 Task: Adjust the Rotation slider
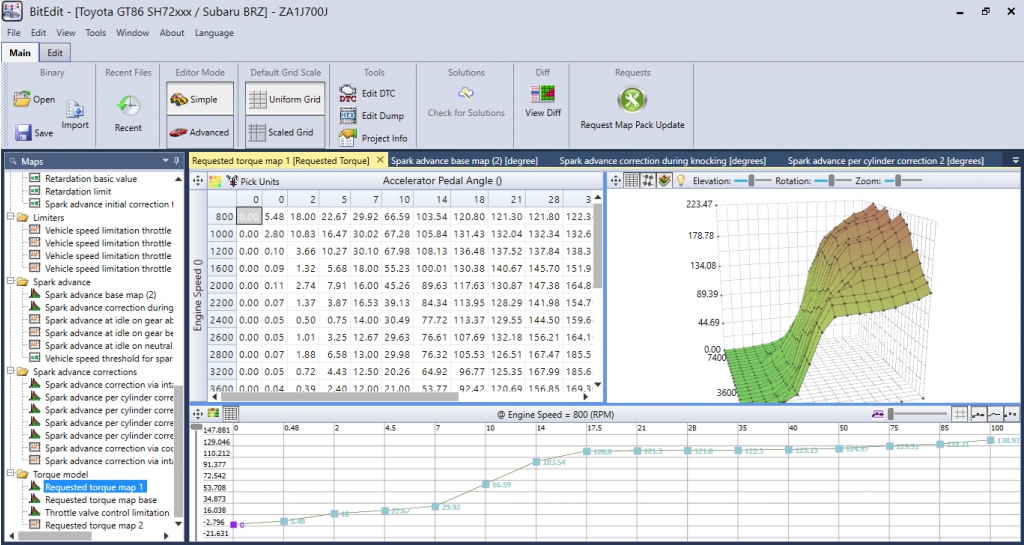tap(832, 181)
